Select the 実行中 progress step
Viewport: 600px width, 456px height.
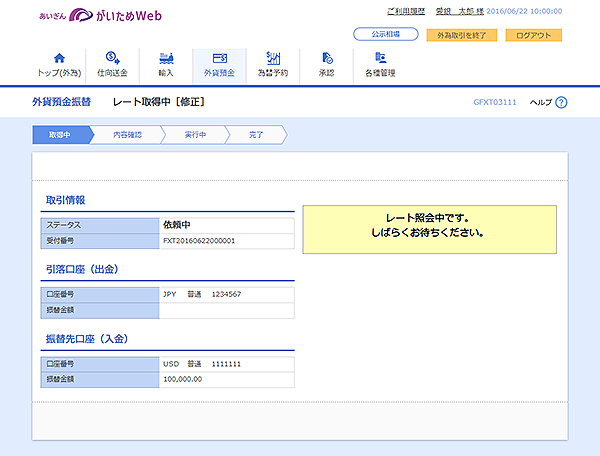[195, 135]
